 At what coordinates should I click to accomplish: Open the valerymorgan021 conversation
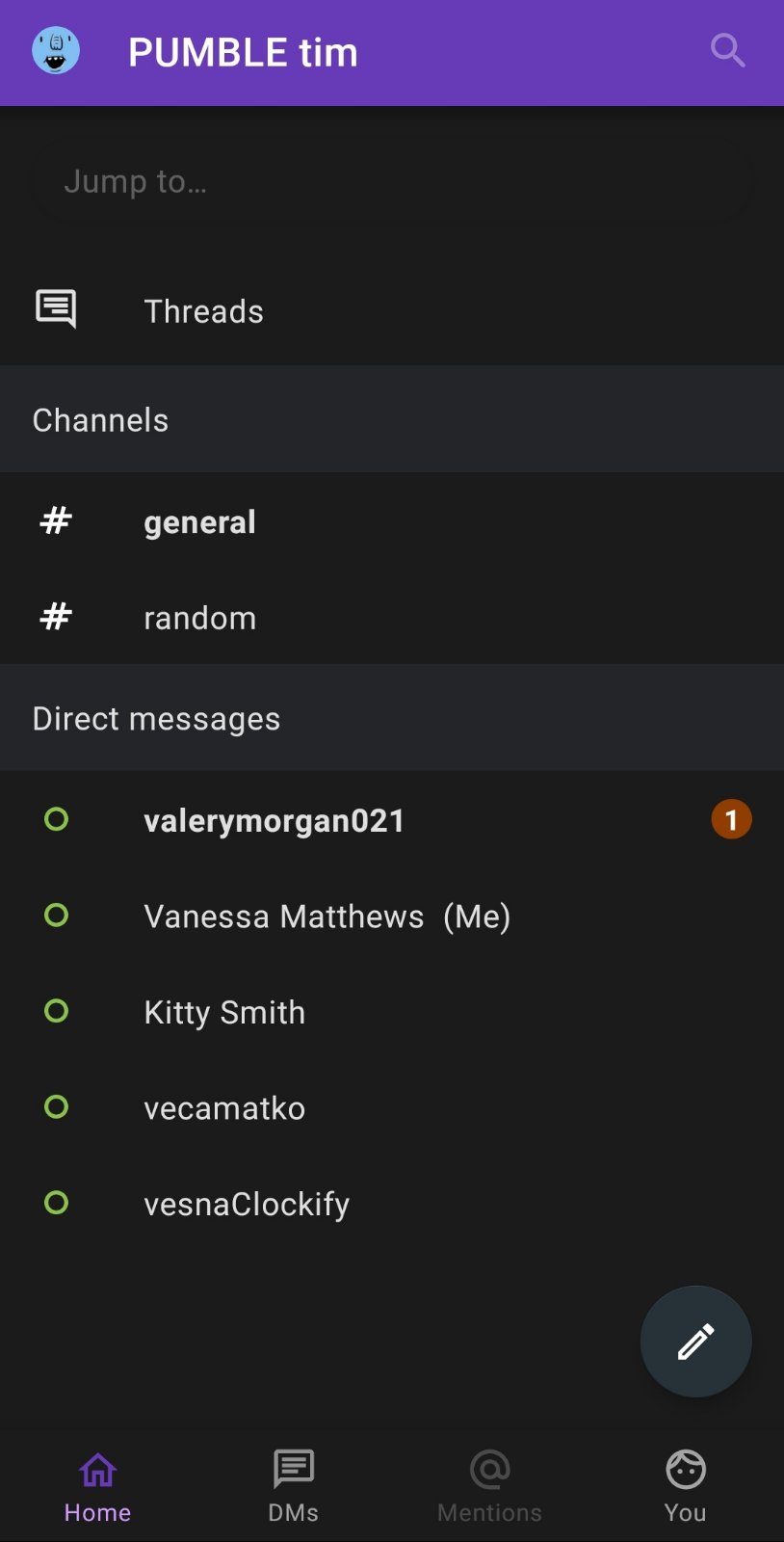[274, 820]
